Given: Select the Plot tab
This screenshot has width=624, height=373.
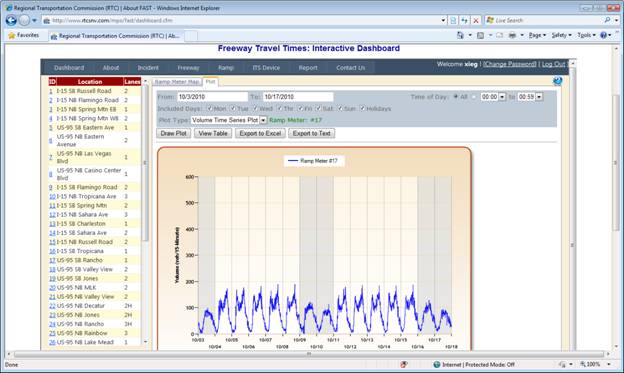Looking at the screenshot, I should [x=210, y=82].
